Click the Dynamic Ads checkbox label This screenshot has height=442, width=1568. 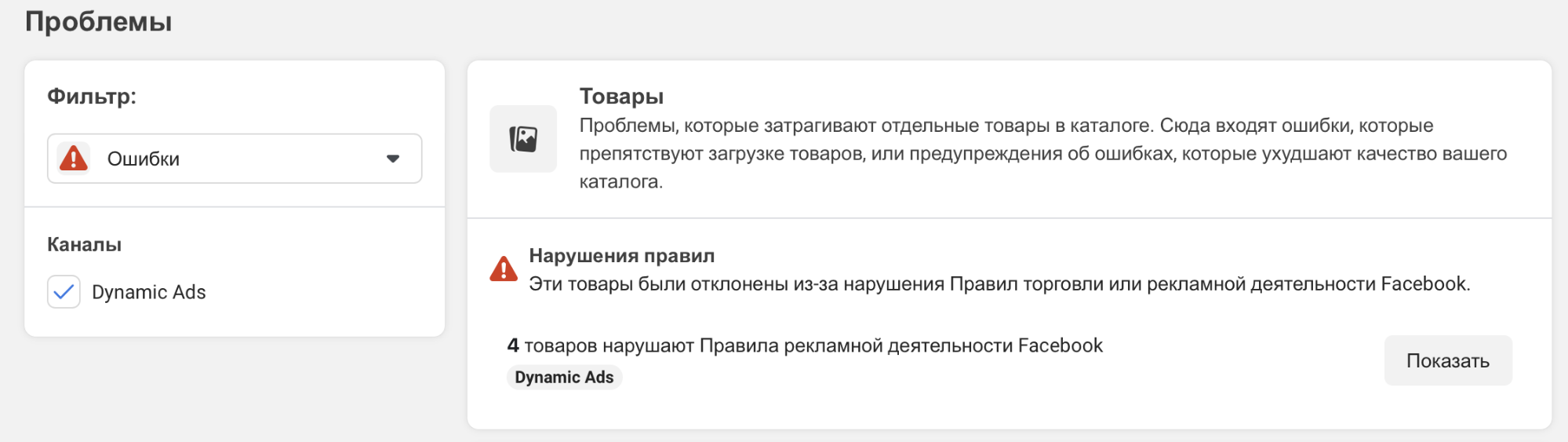click(x=149, y=292)
